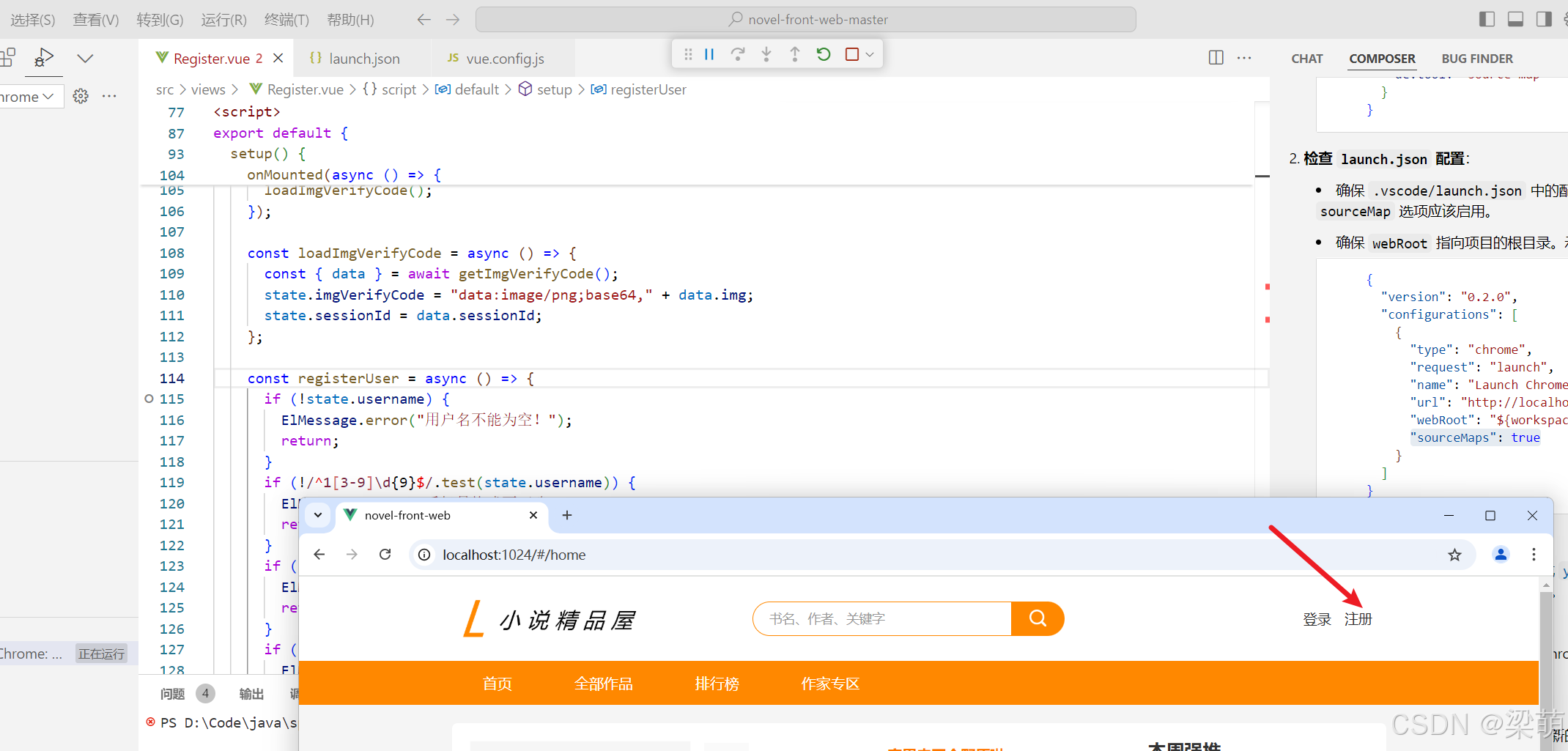Image resolution: width=1568 pixels, height=751 pixels.
Task: Toggle breakpoint on line 115
Action: click(x=149, y=399)
